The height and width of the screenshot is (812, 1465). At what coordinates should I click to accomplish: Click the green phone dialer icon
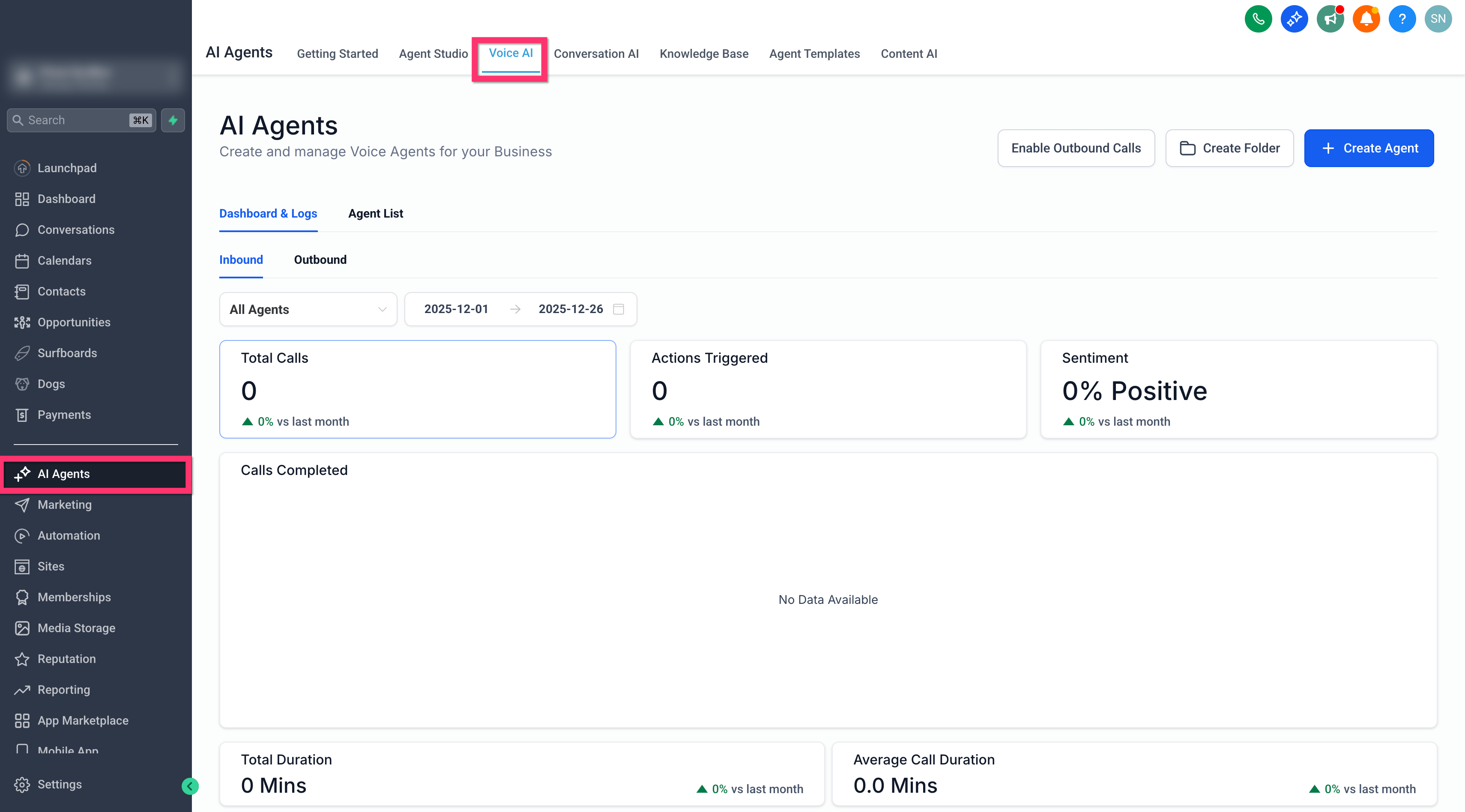[1258, 19]
